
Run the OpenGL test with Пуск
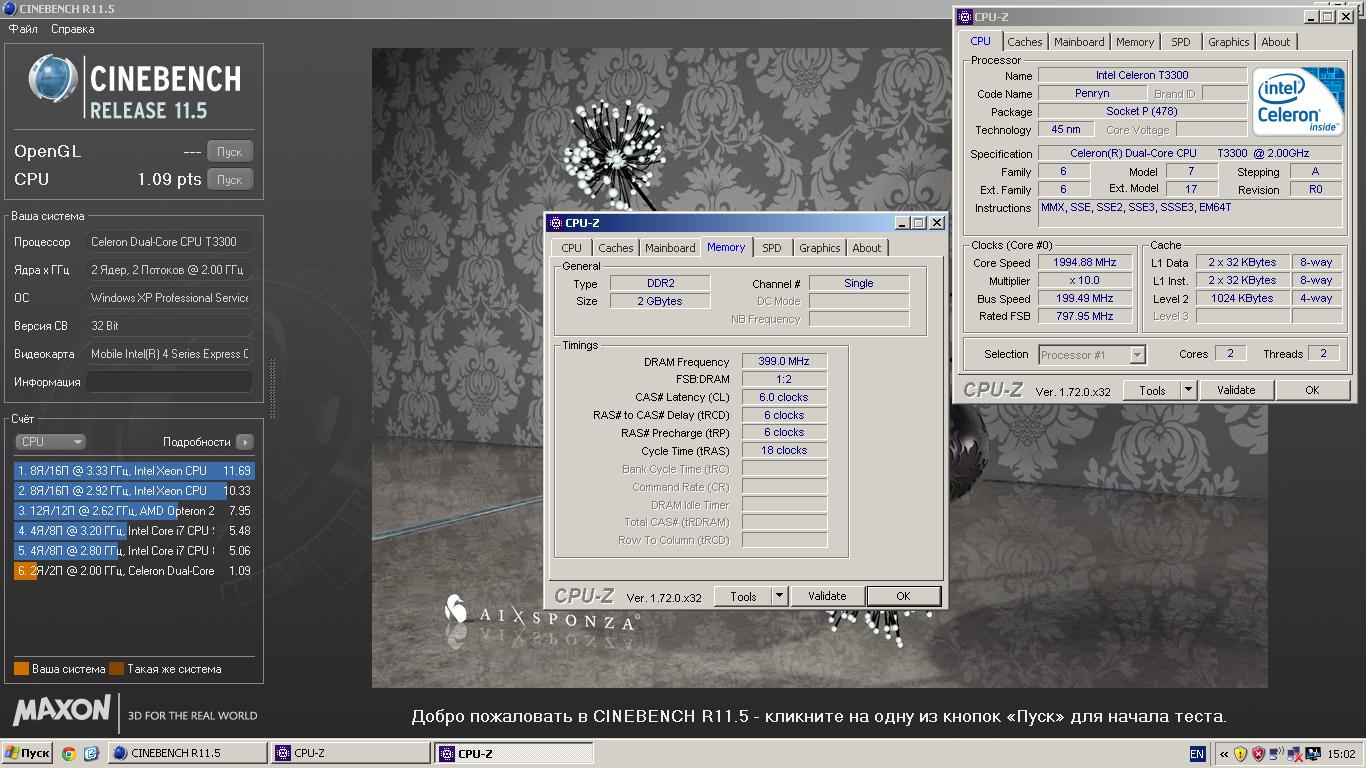click(x=230, y=152)
